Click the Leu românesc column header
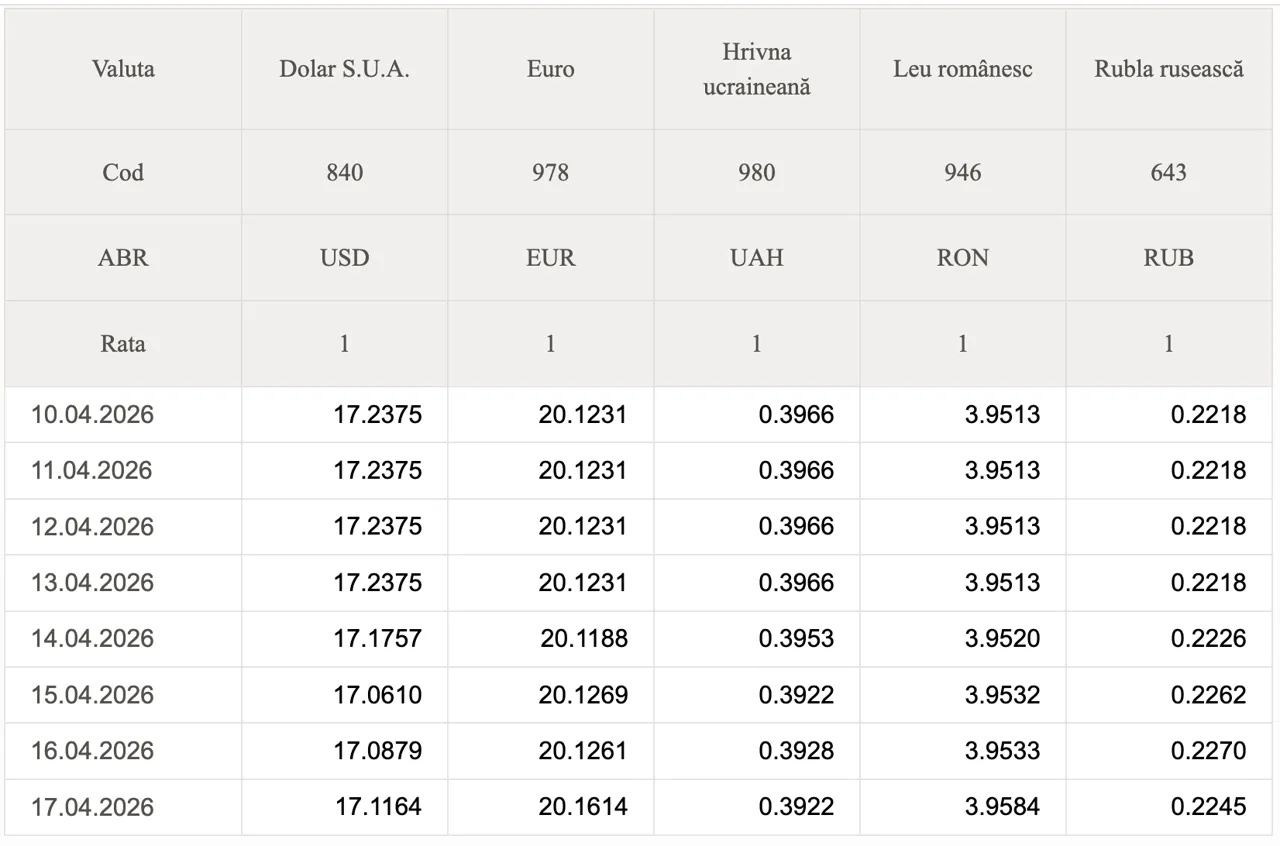This screenshot has width=1280, height=846. coord(962,69)
